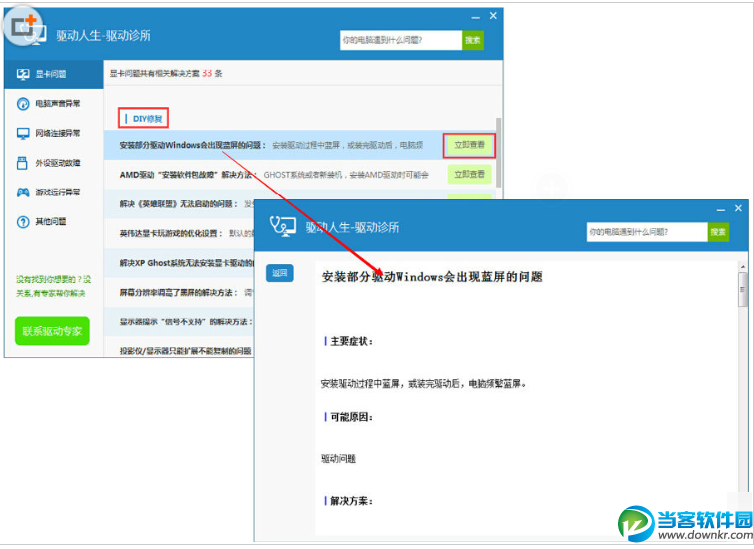This screenshot has width=754, height=549.
Task: Click the 返回 button in front window
Action: [279, 273]
